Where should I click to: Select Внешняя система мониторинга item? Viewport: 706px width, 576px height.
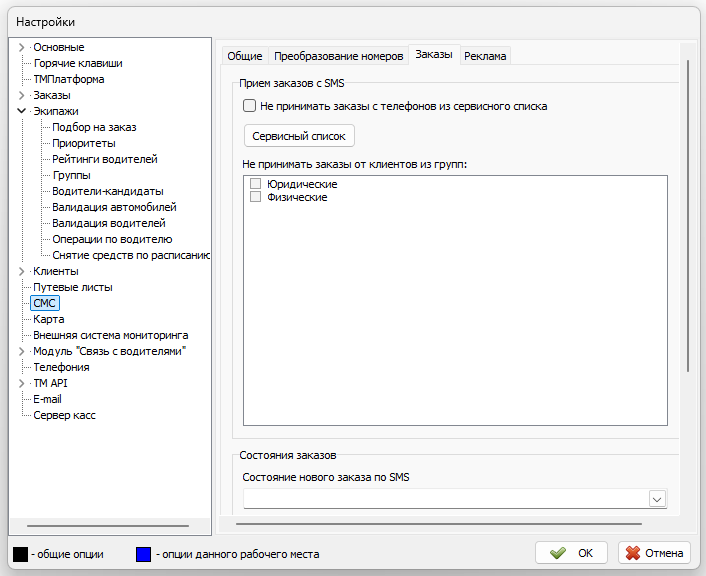point(111,336)
